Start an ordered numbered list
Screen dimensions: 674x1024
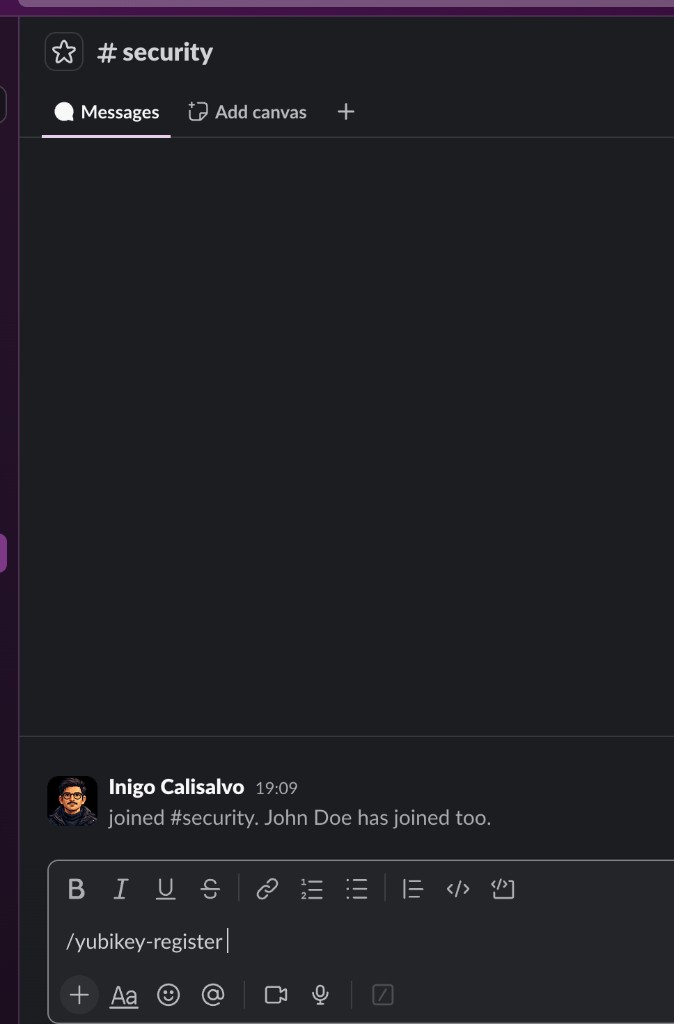click(312, 889)
